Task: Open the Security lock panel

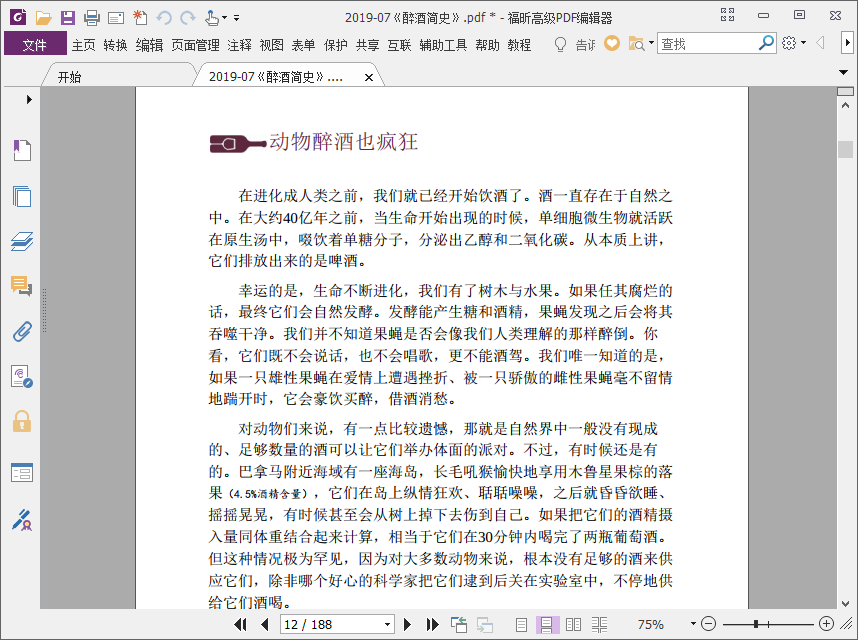Action: [x=22, y=422]
